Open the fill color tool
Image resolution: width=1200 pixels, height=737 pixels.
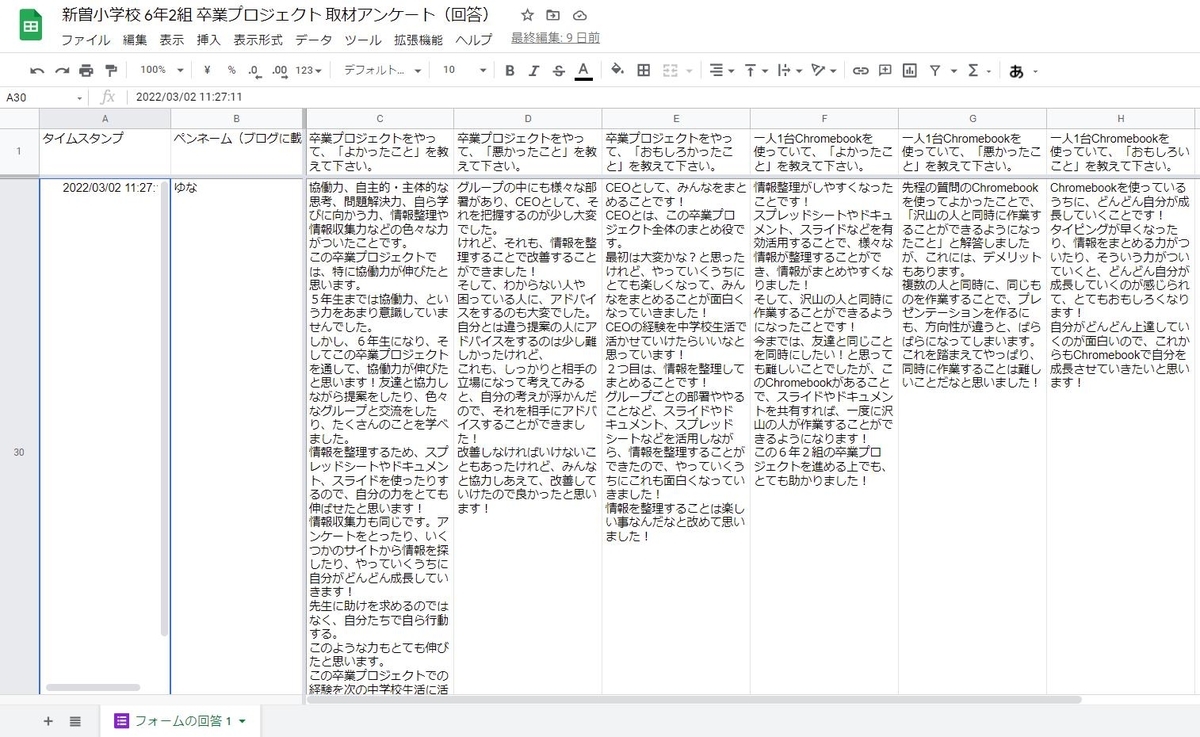(x=616, y=70)
